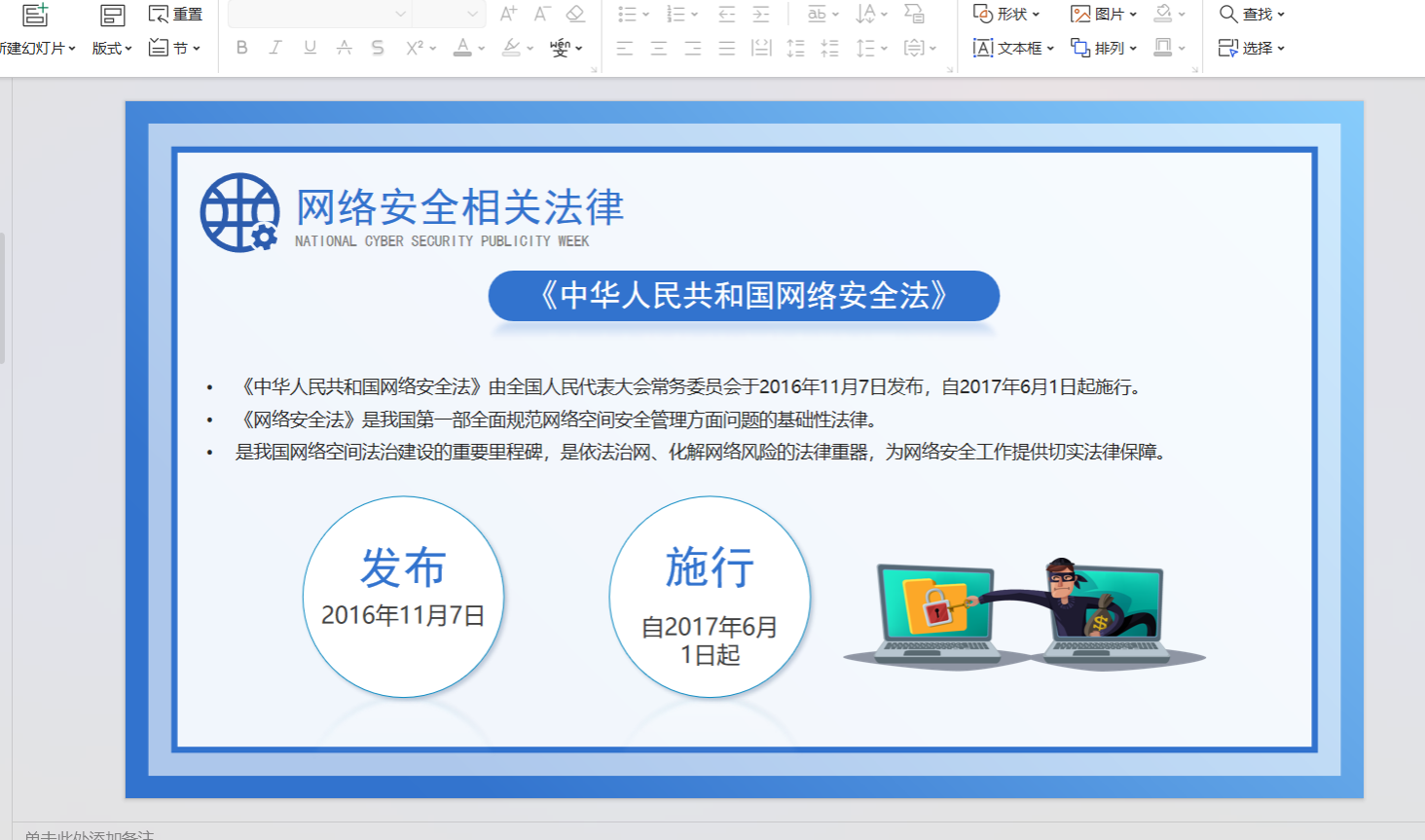Screen dimensions: 1425x840
Task: Open the font name combo box
Action: [319, 14]
